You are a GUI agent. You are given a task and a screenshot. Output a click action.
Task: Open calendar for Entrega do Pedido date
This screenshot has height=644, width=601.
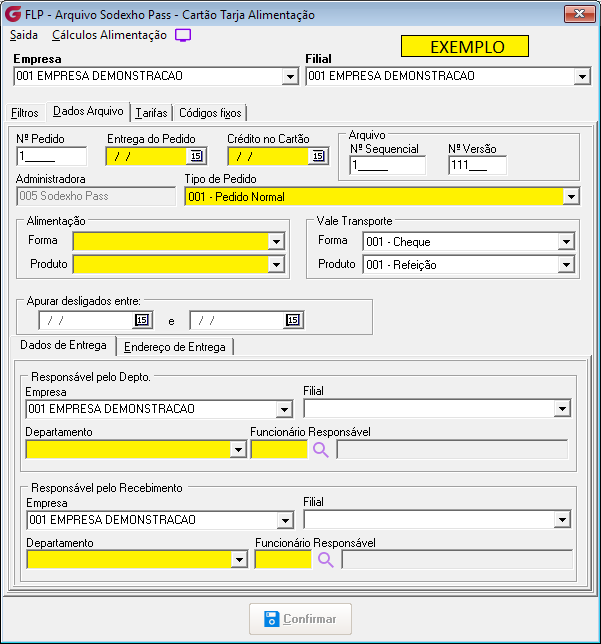[196, 156]
